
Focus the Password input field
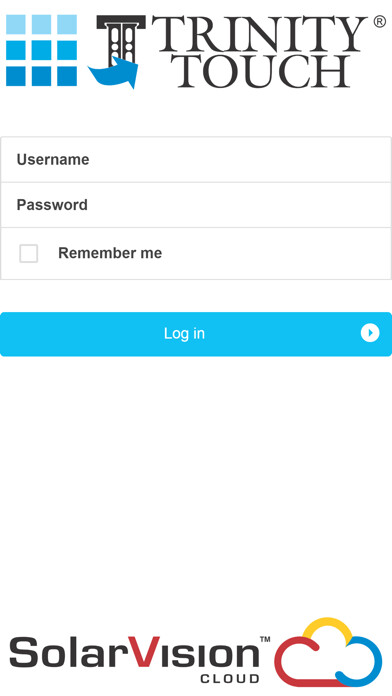click(196, 205)
